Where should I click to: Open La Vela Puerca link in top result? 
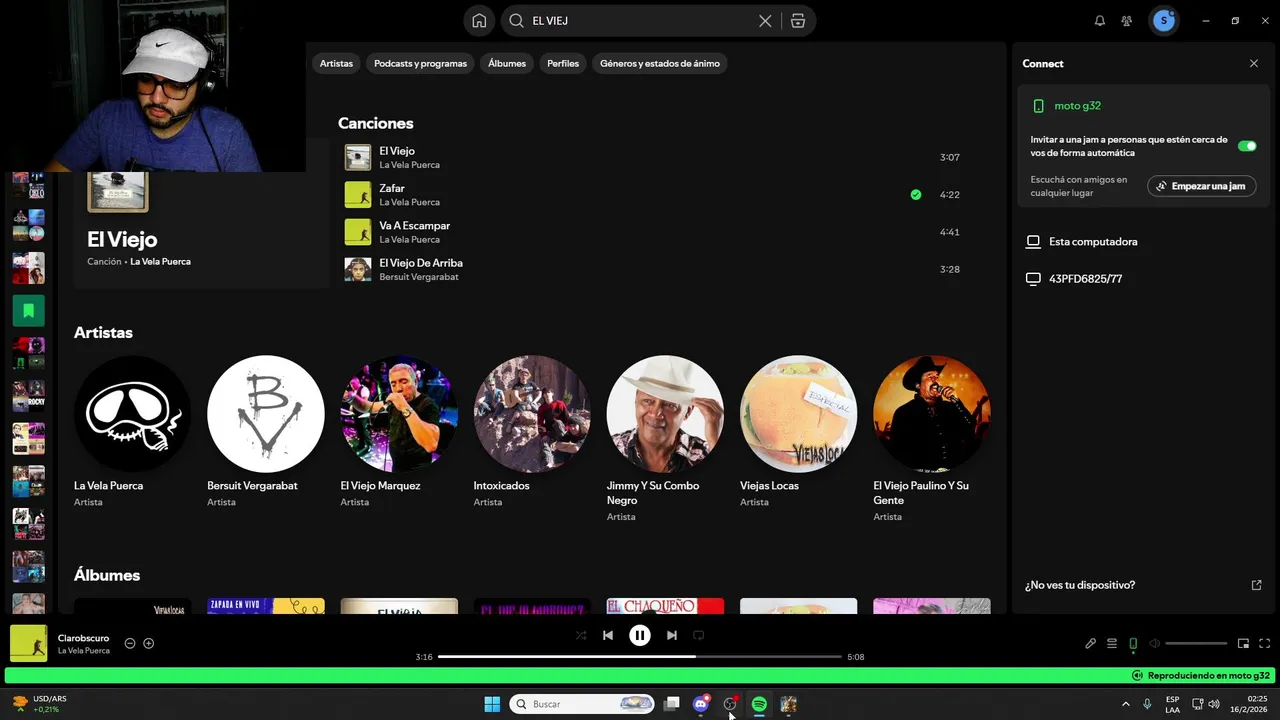[x=160, y=262]
